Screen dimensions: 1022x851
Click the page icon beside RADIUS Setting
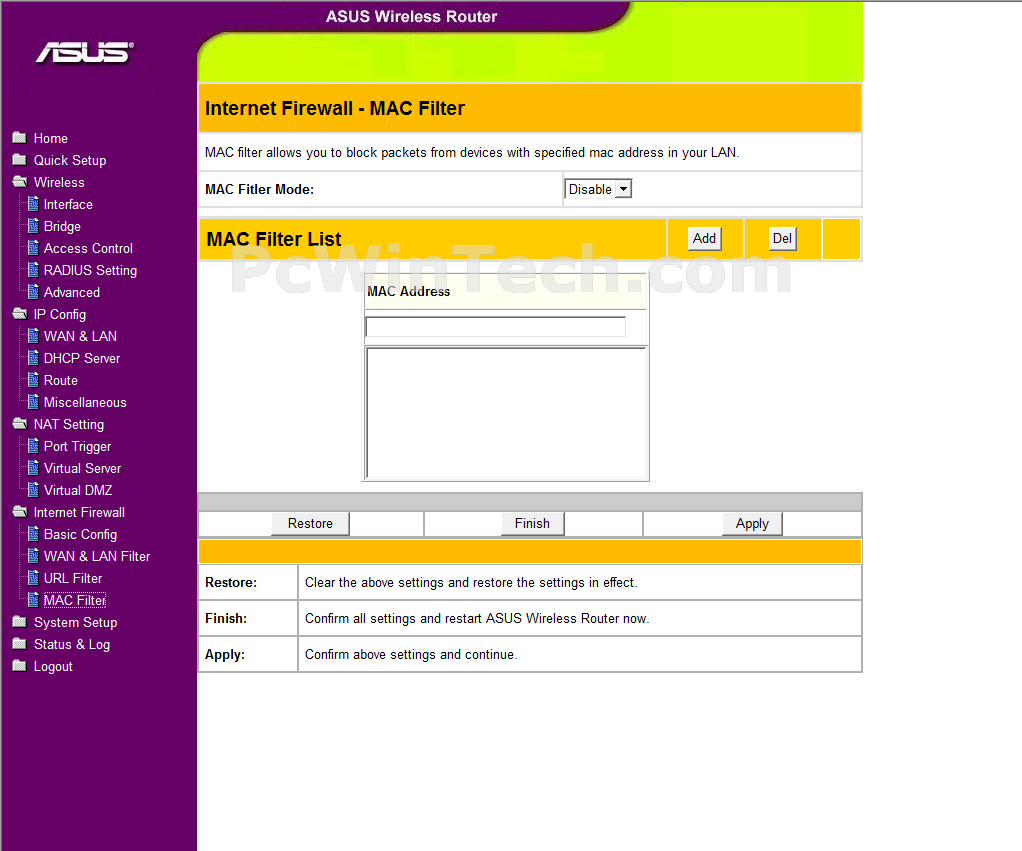pyautogui.click(x=33, y=270)
